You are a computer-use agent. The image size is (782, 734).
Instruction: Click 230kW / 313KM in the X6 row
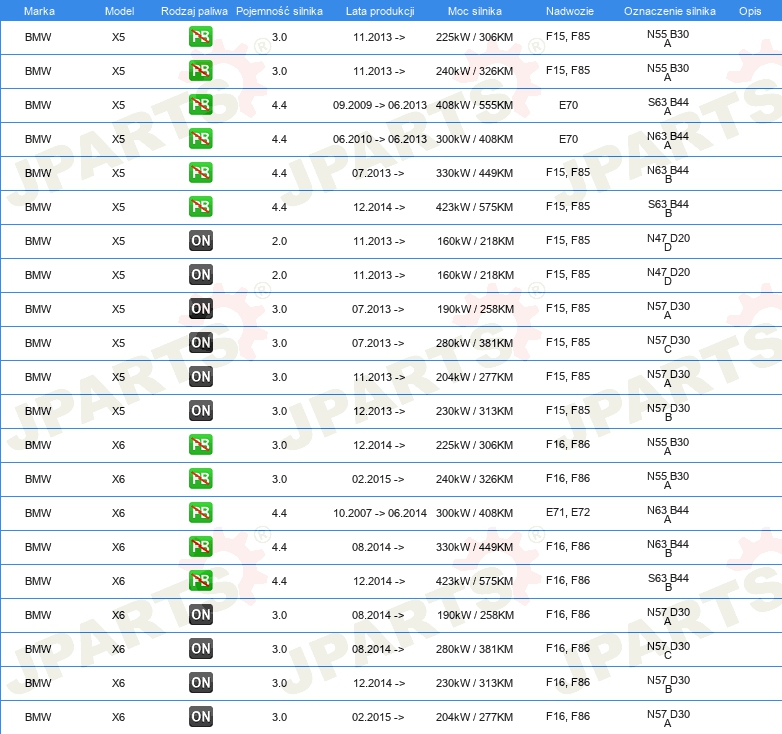tap(474, 683)
